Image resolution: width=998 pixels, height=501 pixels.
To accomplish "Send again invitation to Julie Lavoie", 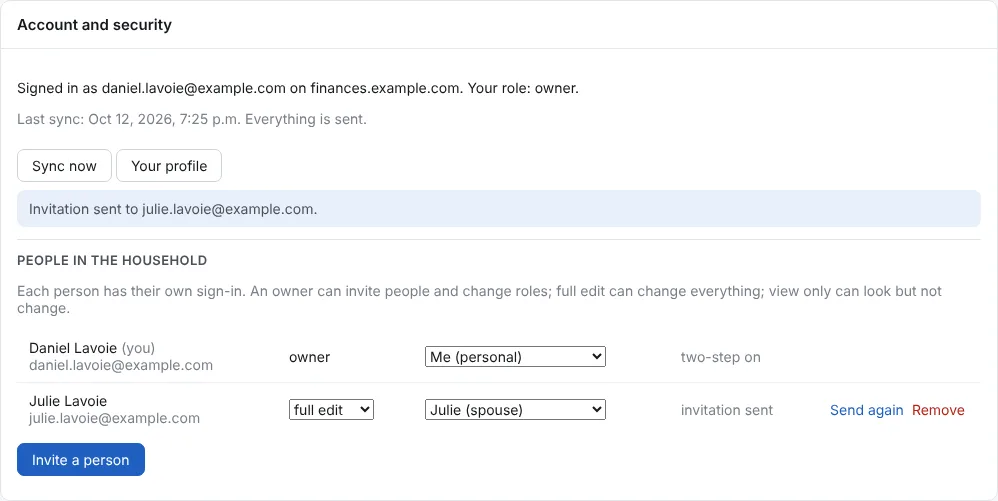I will tap(866, 410).
